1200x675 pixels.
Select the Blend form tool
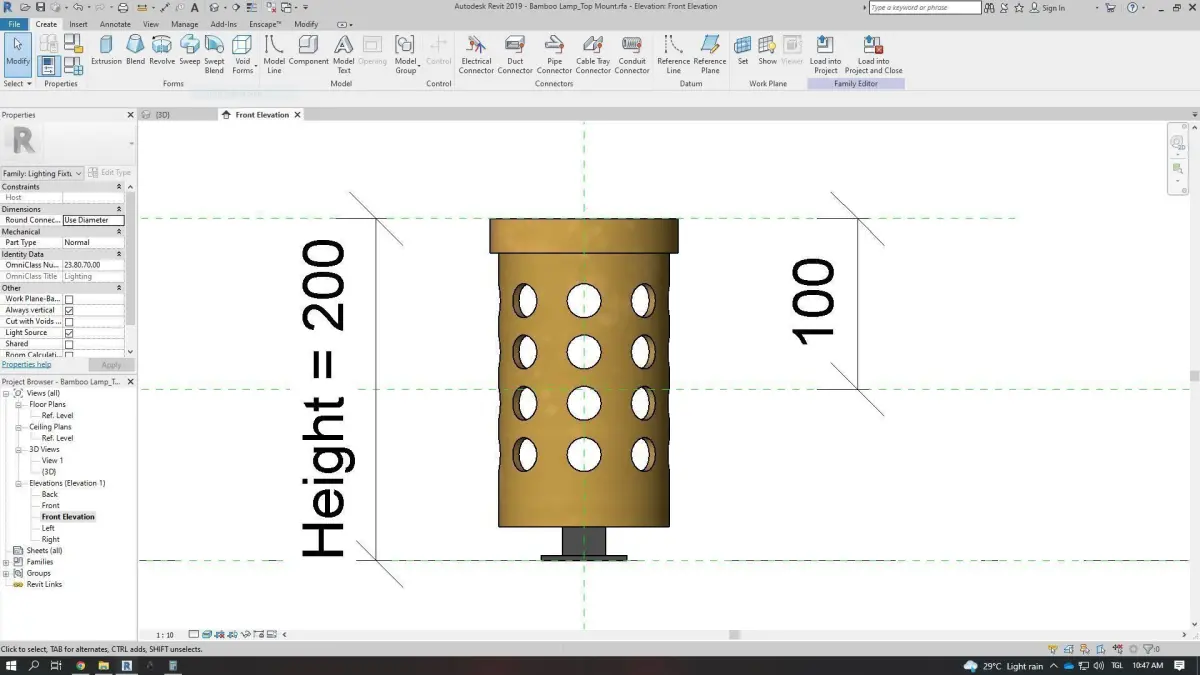coord(135,52)
